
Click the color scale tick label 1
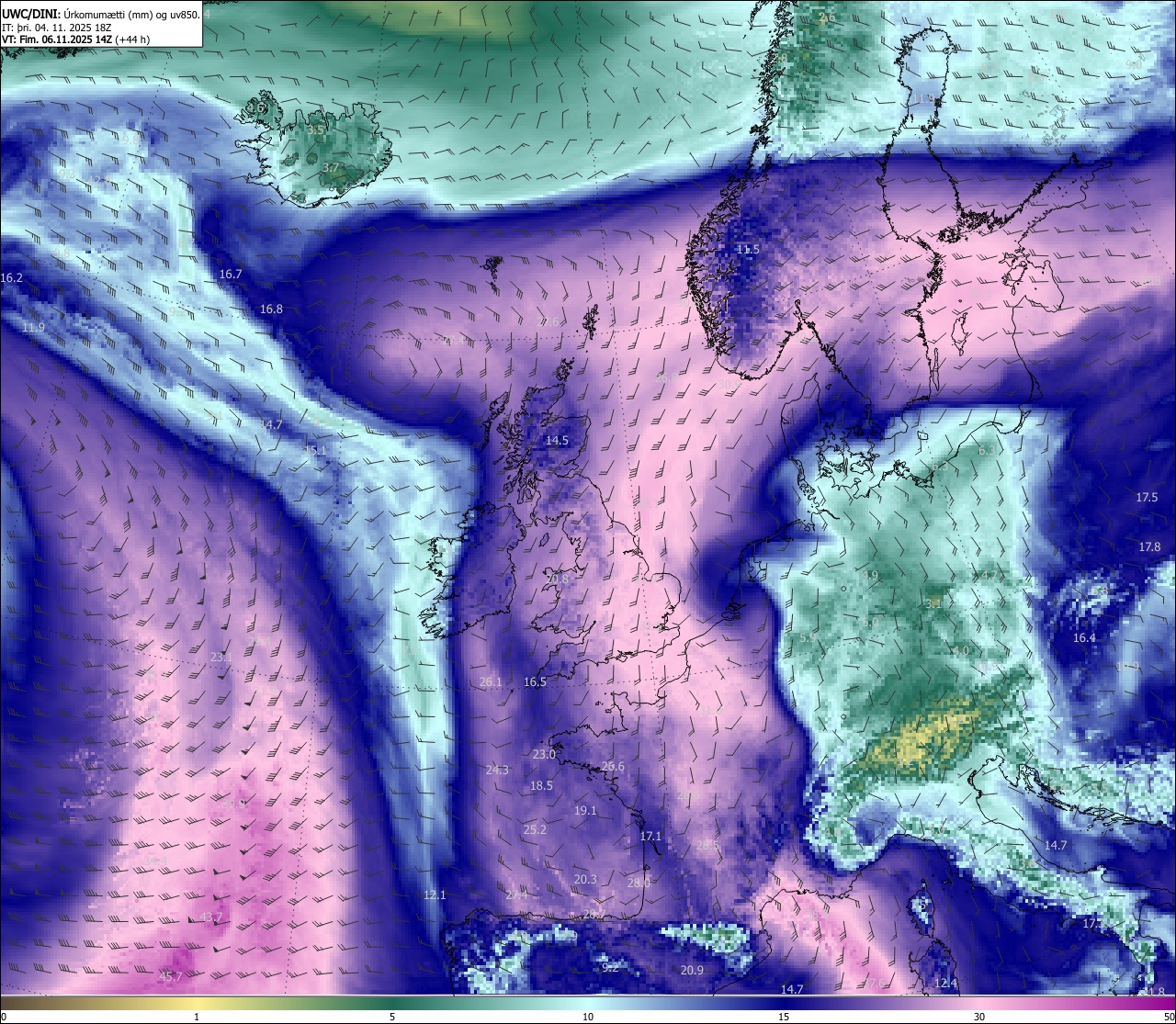click(197, 1017)
